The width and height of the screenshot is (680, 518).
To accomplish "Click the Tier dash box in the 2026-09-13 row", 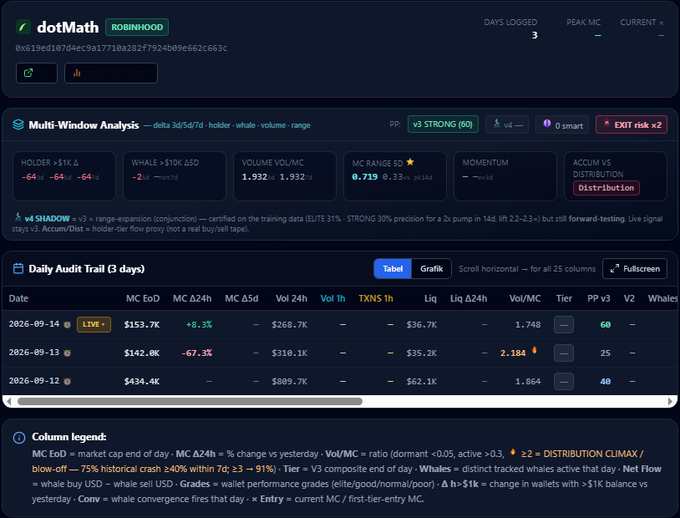I will [x=564, y=353].
